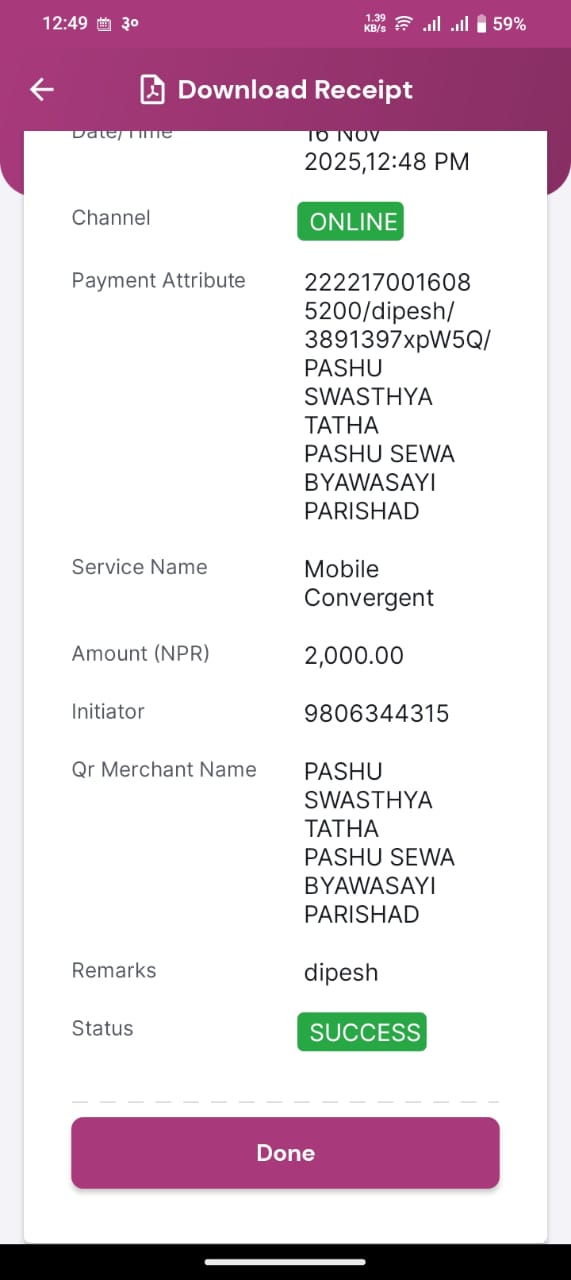Tap the Wi-Fi icon in status bar
The height and width of the screenshot is (1280, 571).
tap(404, 23)
